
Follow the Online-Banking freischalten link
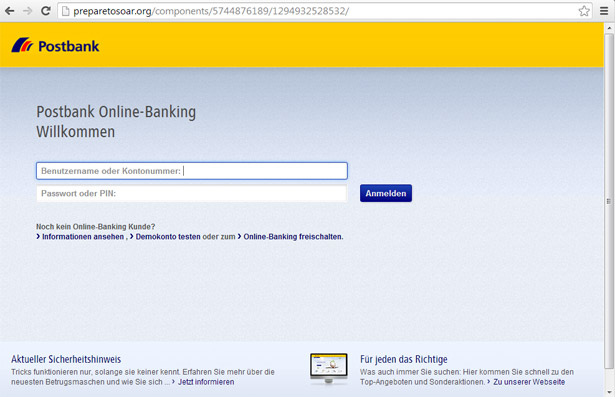coord(293,237)
